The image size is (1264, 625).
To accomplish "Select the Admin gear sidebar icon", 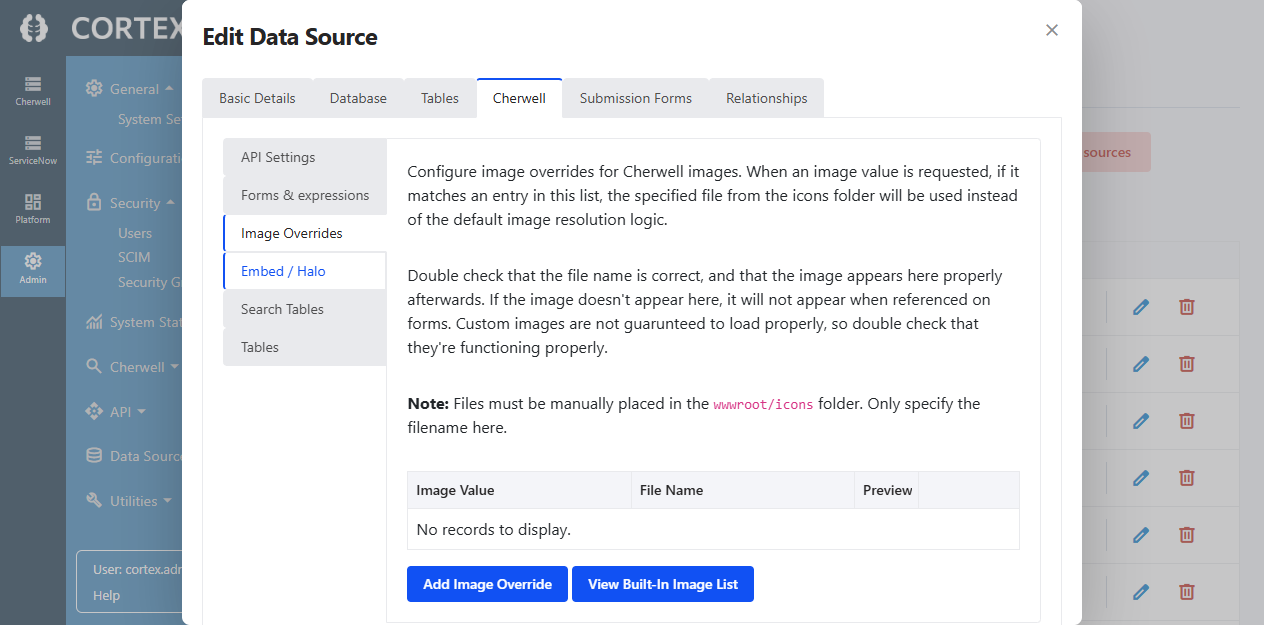I will 33,269.
